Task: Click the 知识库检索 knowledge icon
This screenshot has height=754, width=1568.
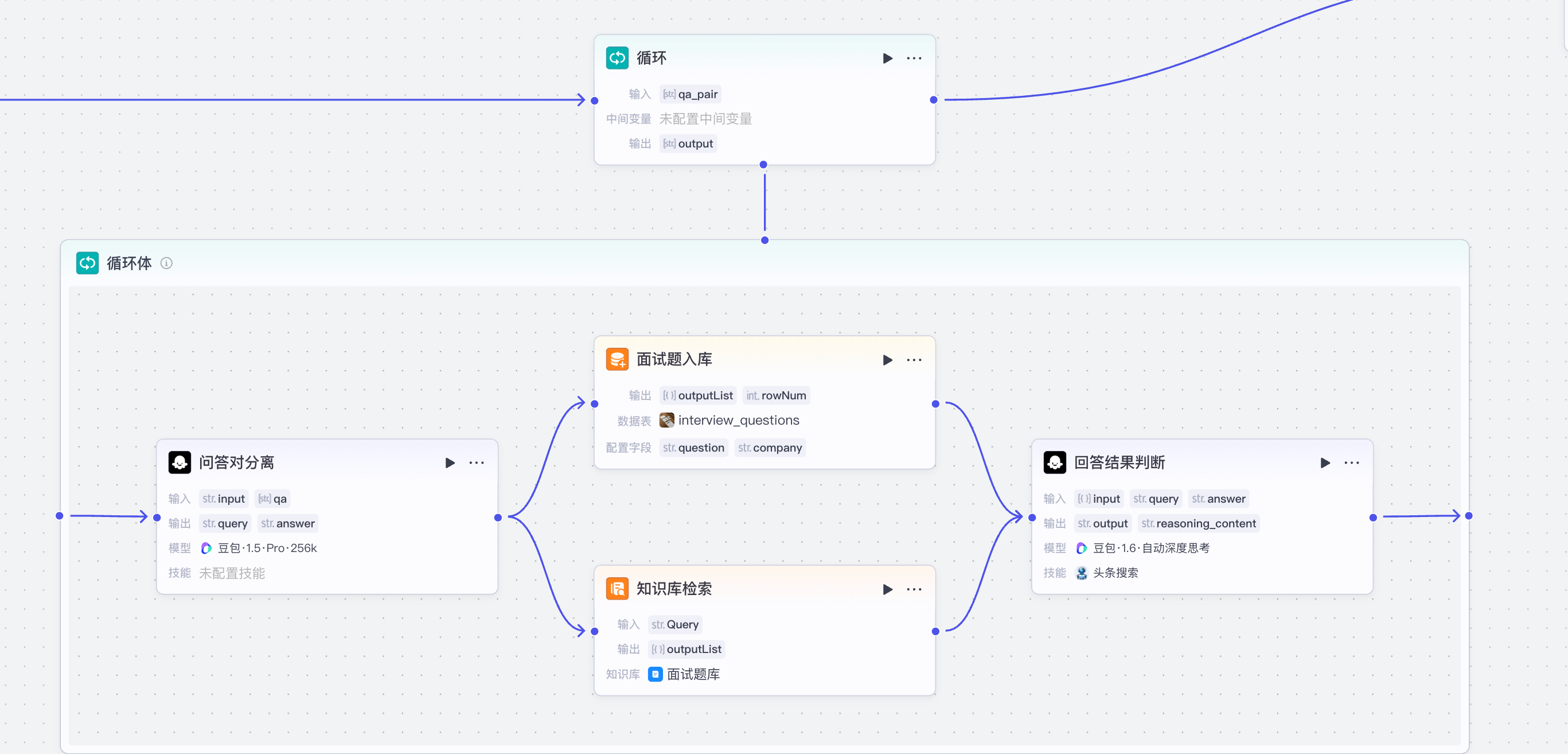Action: (x=617, y=589)
